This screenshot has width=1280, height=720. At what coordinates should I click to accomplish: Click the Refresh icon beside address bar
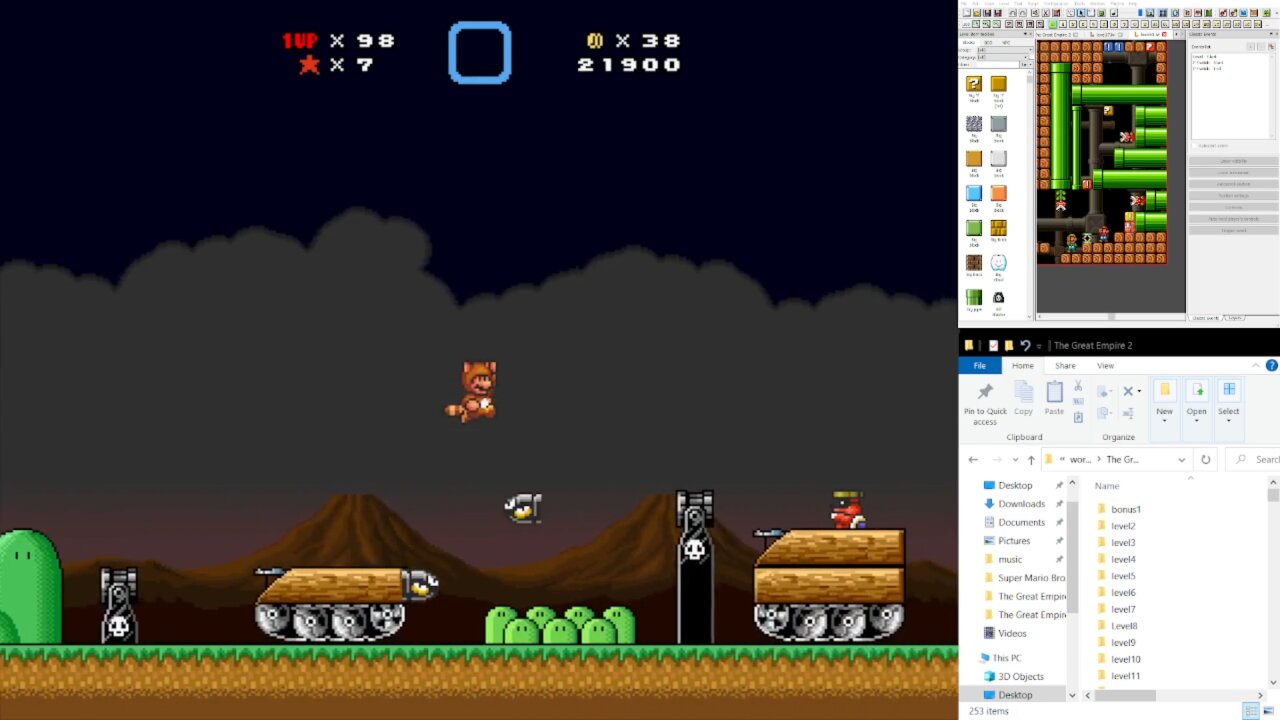pos(1205,459)
